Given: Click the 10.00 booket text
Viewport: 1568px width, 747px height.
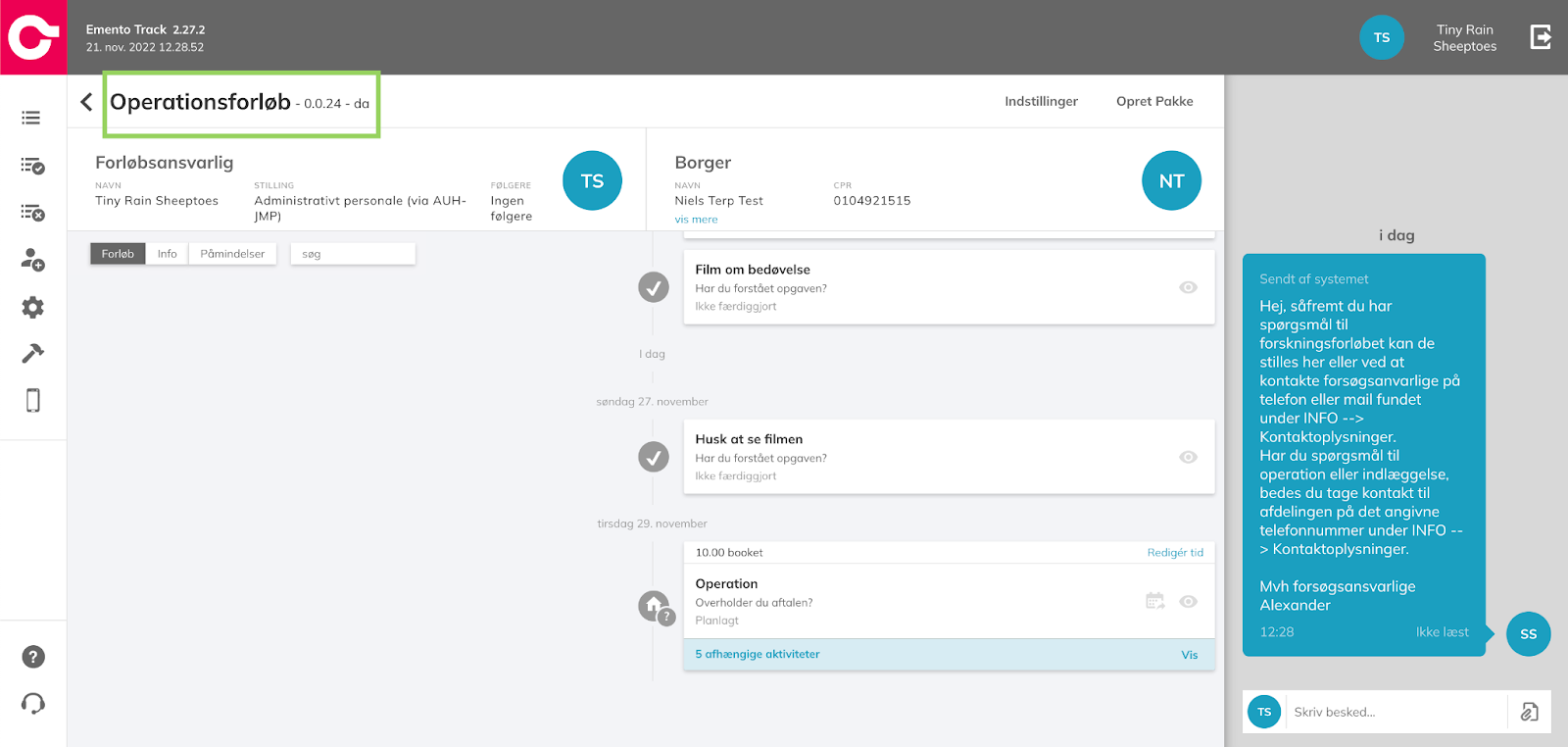Looking at the screenshot, I should click(729, 553).
